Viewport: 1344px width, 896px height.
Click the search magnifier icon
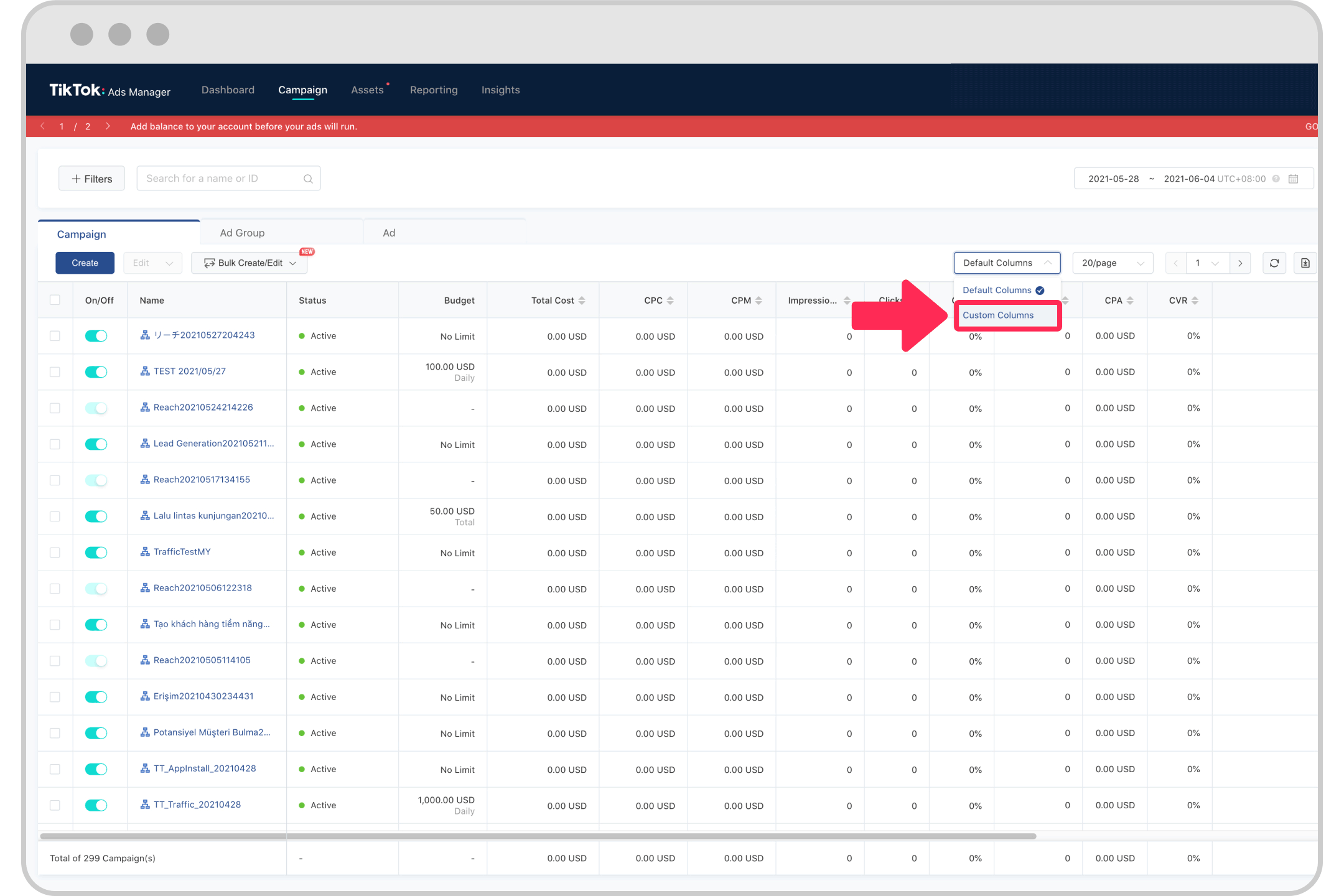coord(308,179)
